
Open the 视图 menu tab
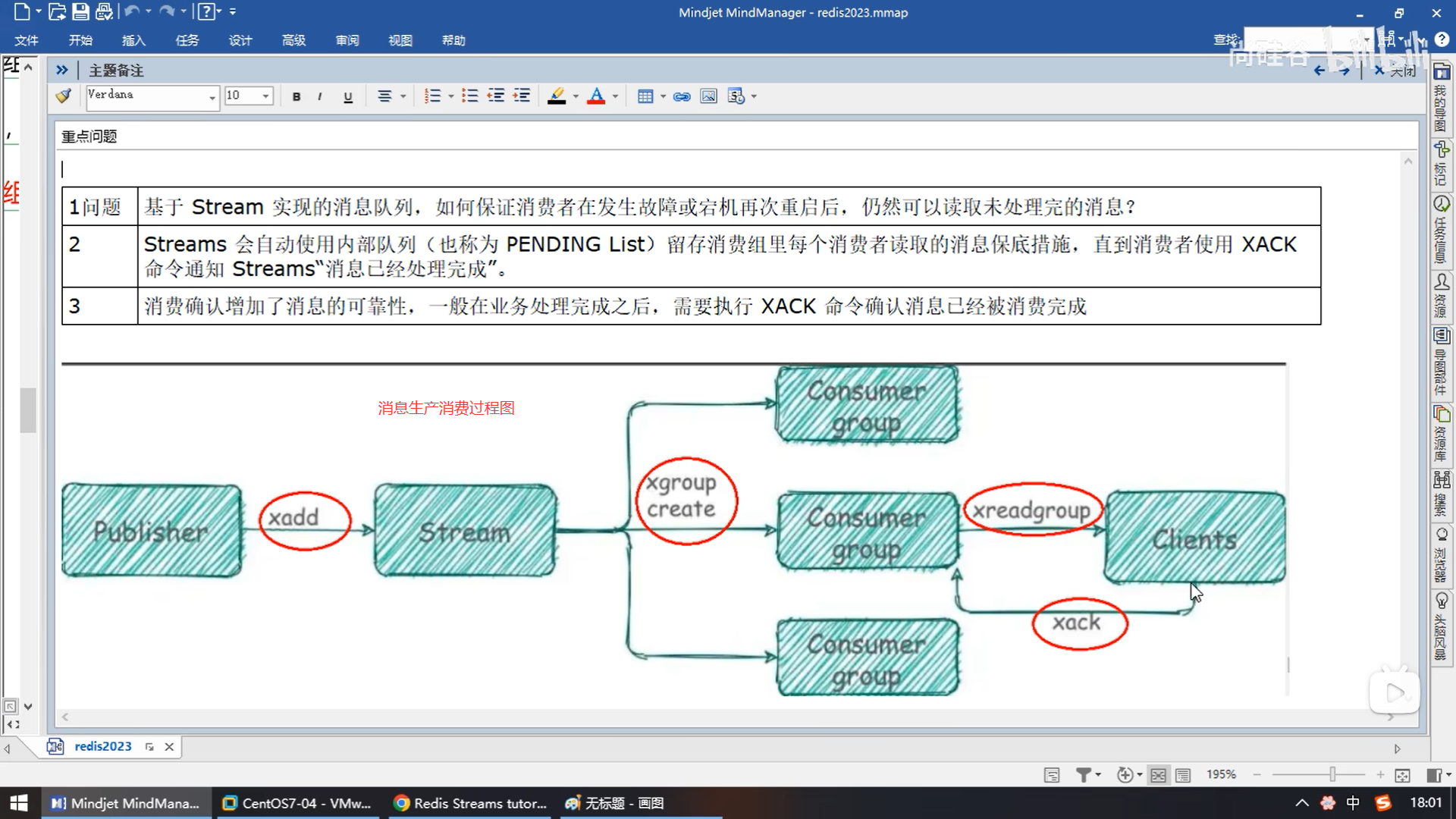click(400, 40)
